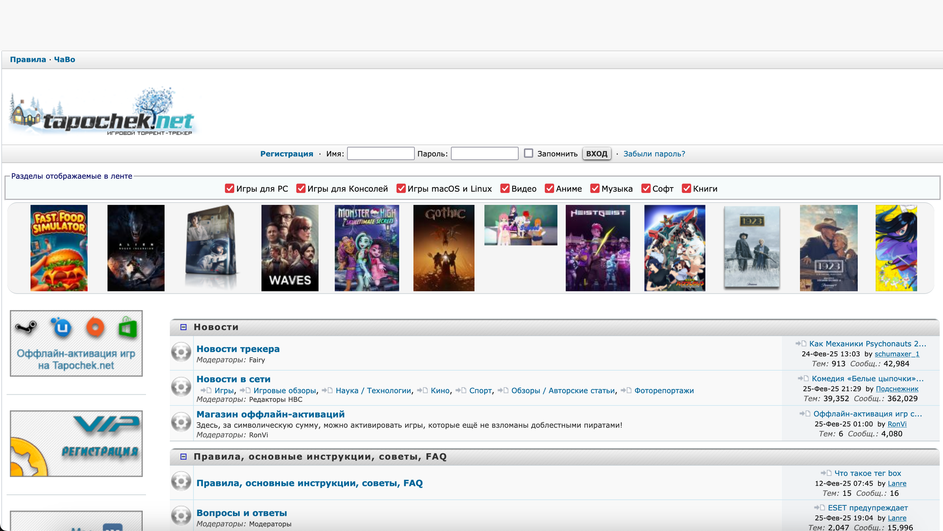
Task: Click the Регистрация link
Action: pyautogui.click(x=286, y=154)
